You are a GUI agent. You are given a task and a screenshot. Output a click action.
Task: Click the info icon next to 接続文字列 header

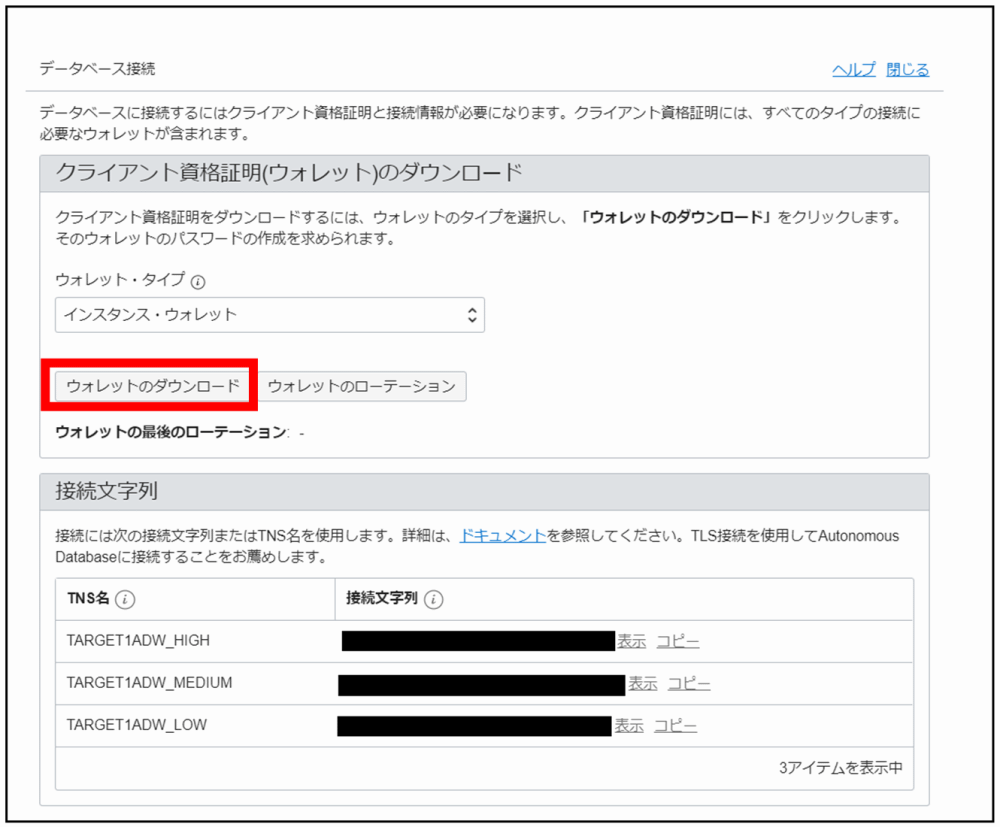[434, 599]
